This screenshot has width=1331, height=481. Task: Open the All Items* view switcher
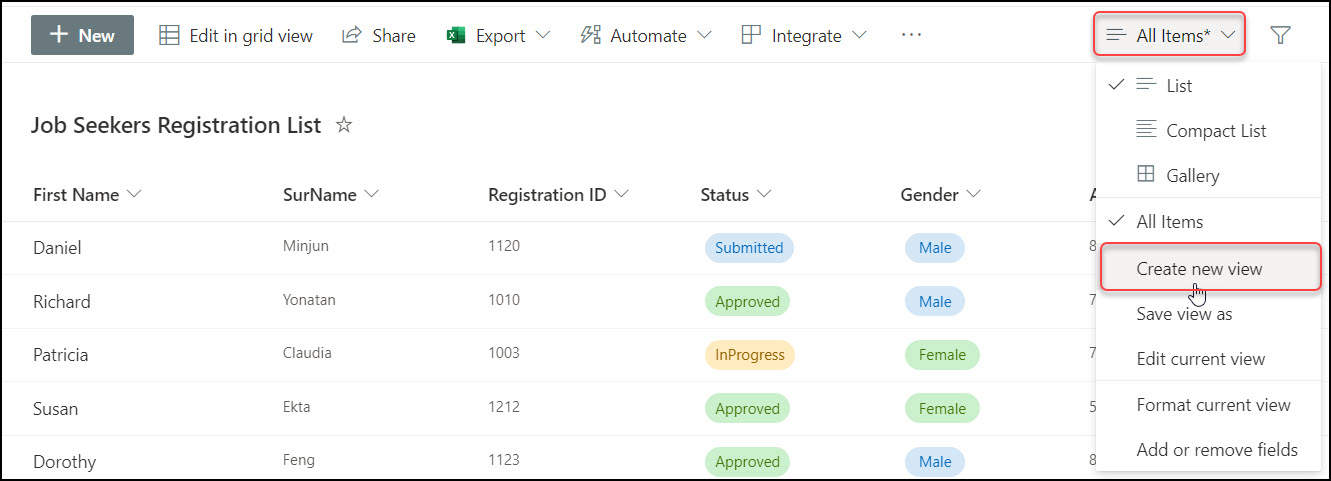[1170, 36]
